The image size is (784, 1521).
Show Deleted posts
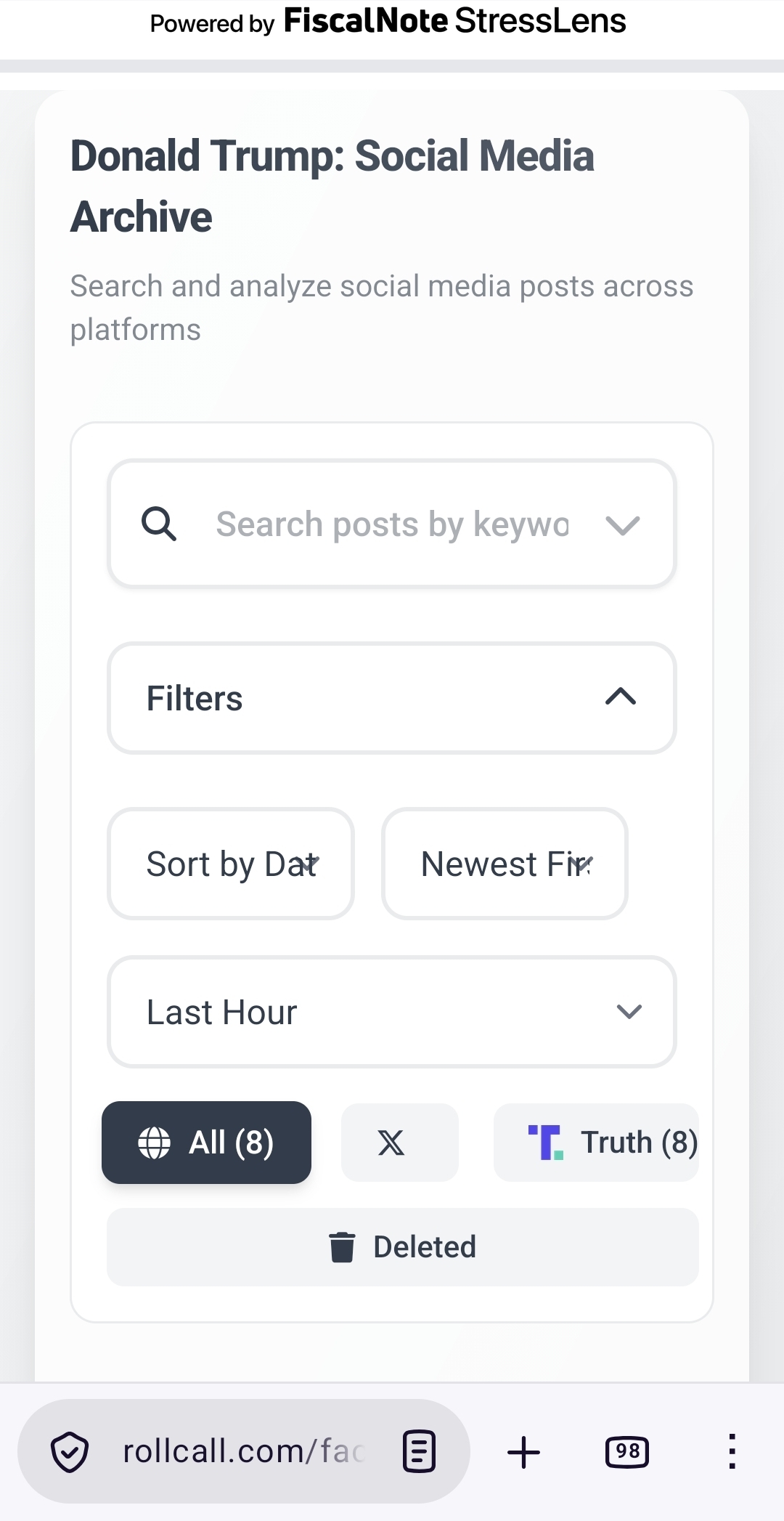tap(403, 1247)
